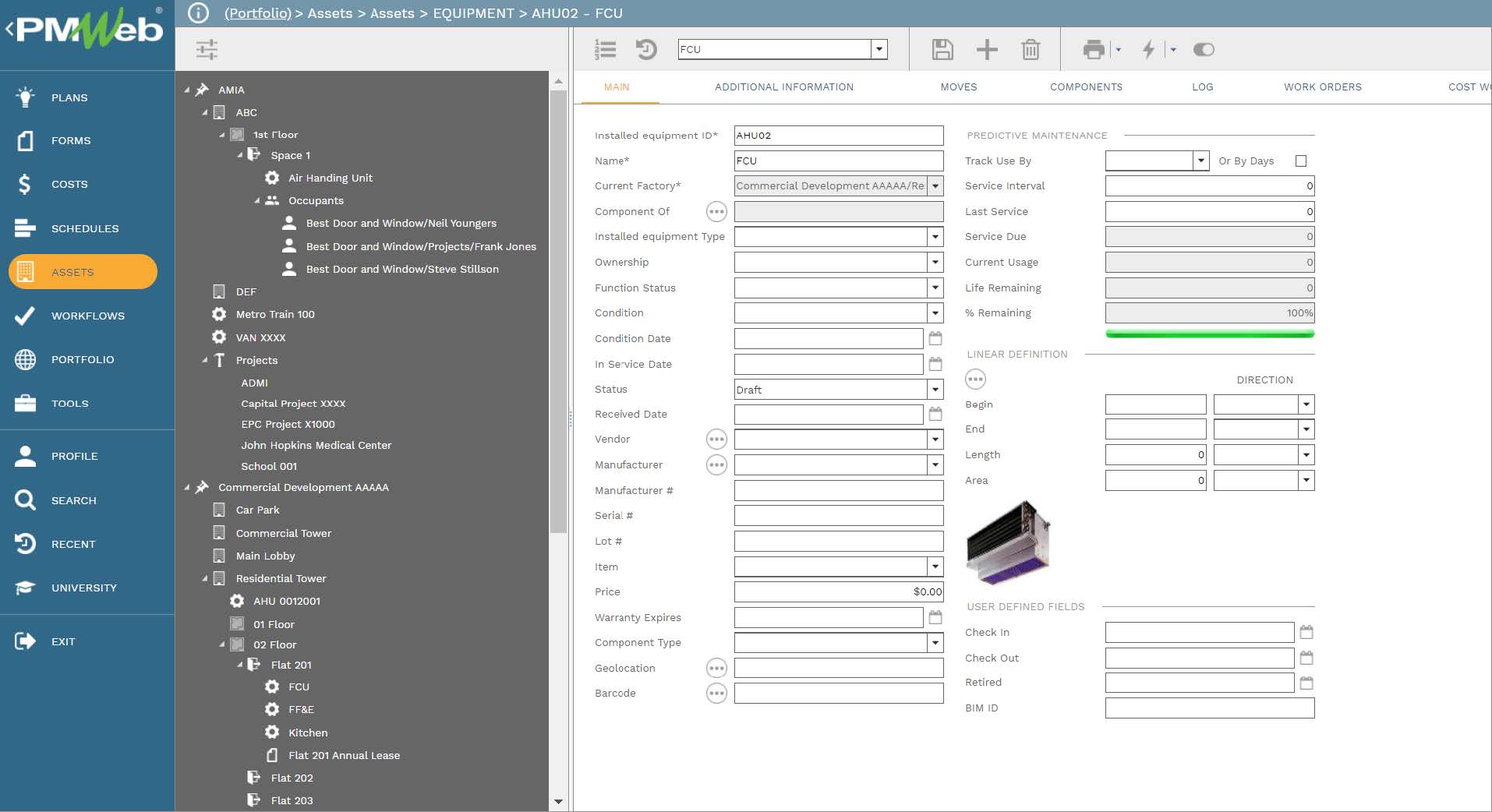Viewport: 1492px width, 812px height.
Task: Switch to the Work Orders tab
Action: click(1323, 87)
